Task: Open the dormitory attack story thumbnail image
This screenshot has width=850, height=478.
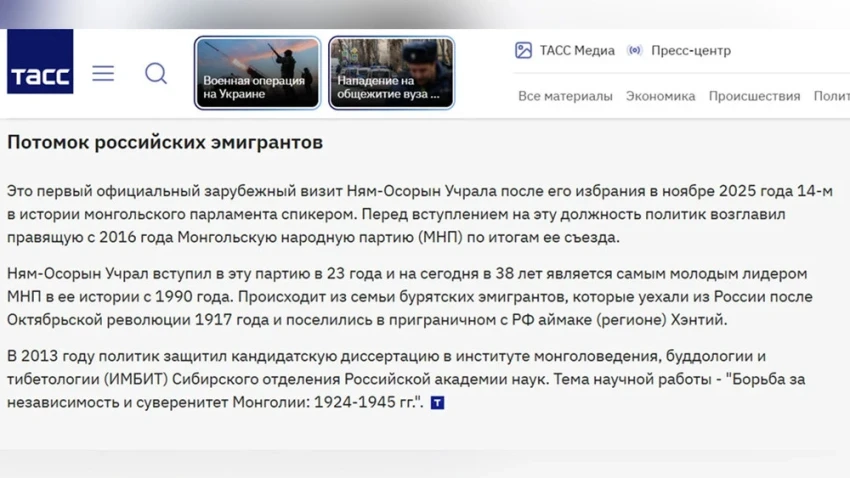Action: (x=391, y=55)
